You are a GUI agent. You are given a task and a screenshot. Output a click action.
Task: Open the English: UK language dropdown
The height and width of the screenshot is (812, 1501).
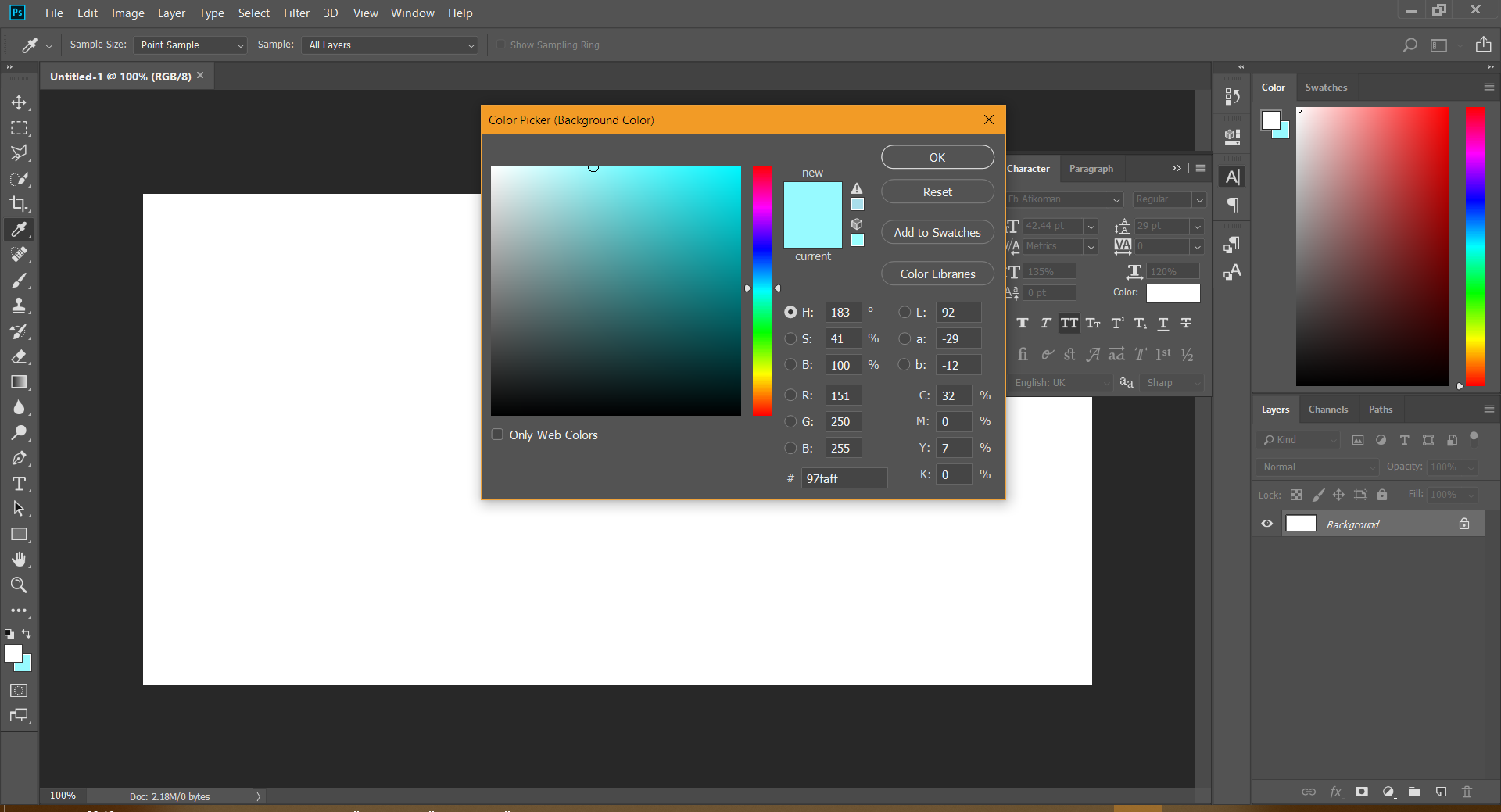tap(1059, 383)
